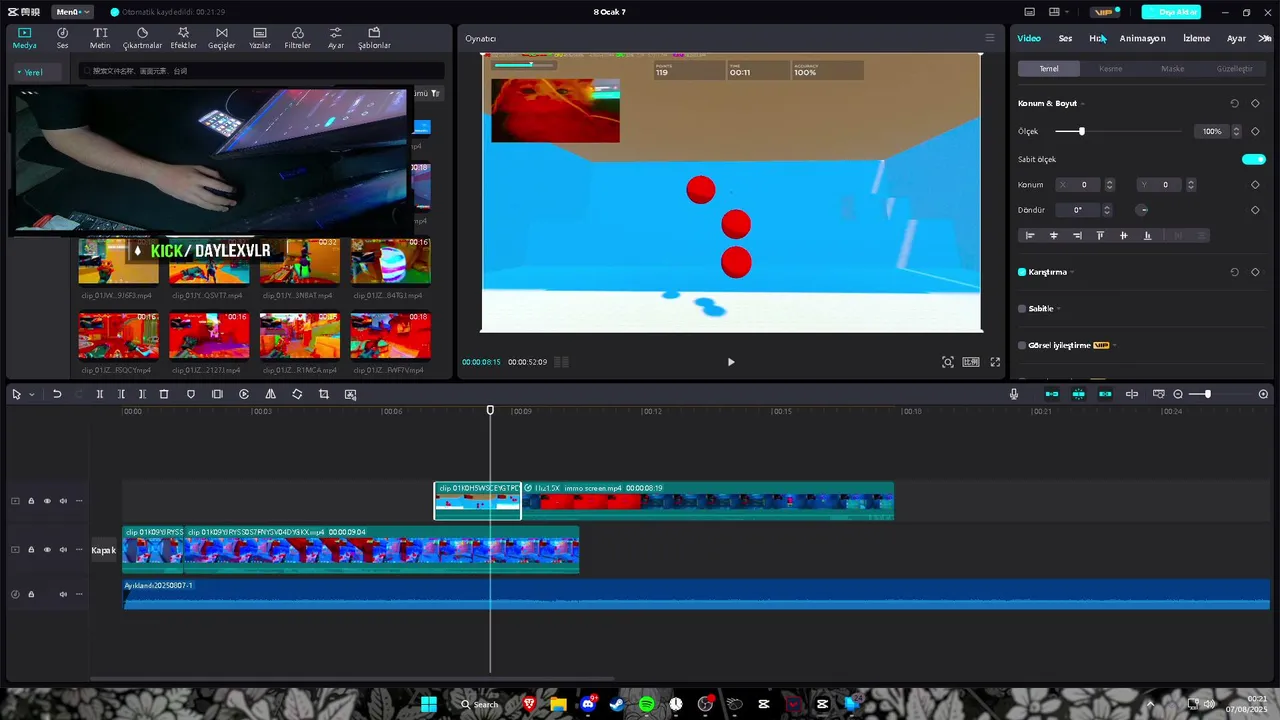Click the reverse playback icon
The height and width of the screenshot is (720, 1280).
tap(244, 394)
